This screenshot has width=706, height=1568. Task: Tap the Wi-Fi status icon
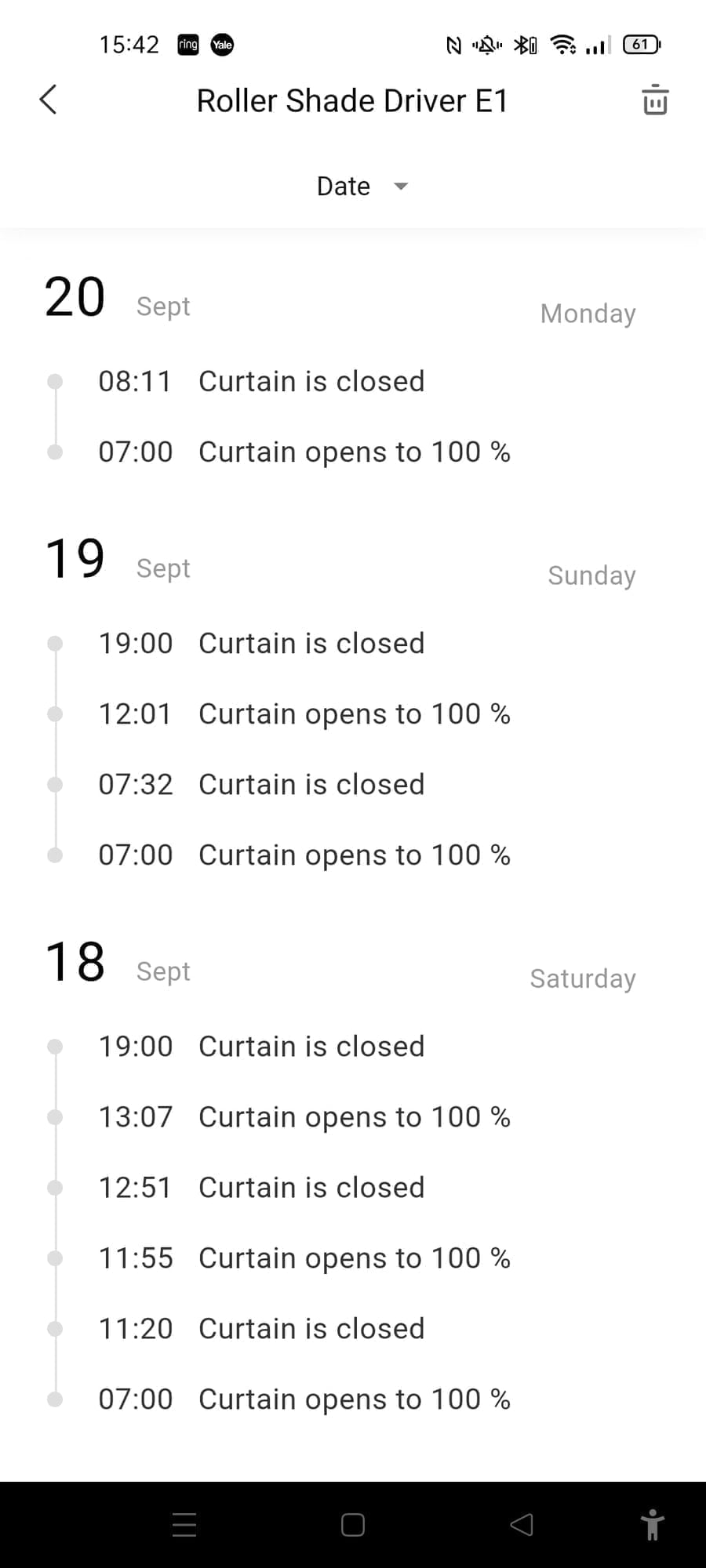click(562, 45)
